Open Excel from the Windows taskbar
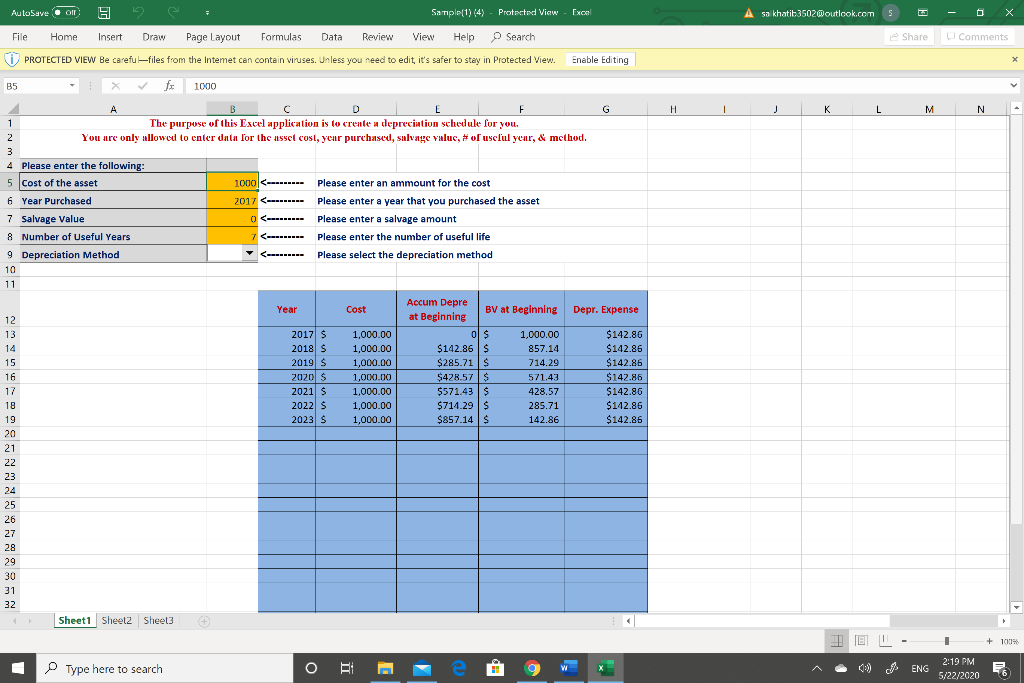The width and height of the screenshot is (1024, 683). [x=605, y=668]
